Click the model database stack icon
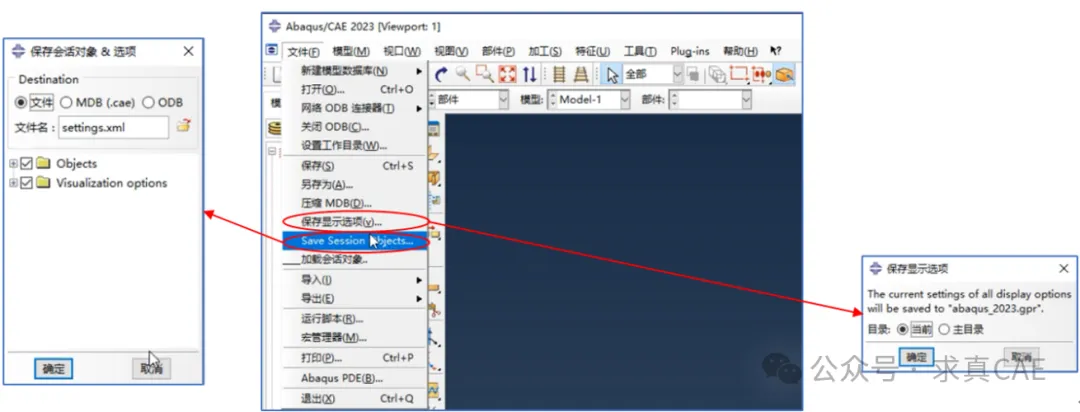This screenshot has height=412, width=1080. [x=275, y=128]
